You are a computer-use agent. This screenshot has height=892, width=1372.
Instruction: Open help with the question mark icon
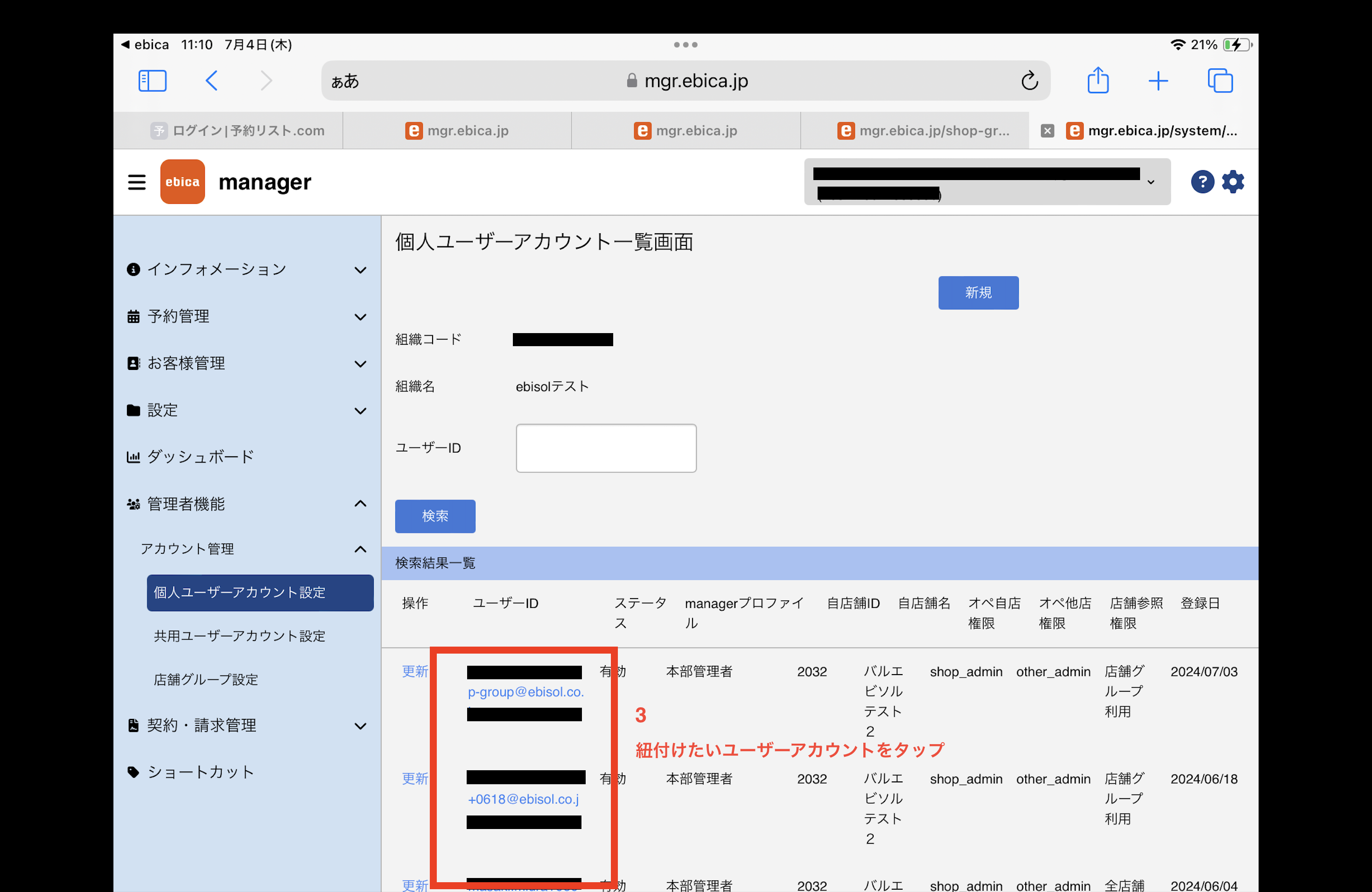[1203, 182]
